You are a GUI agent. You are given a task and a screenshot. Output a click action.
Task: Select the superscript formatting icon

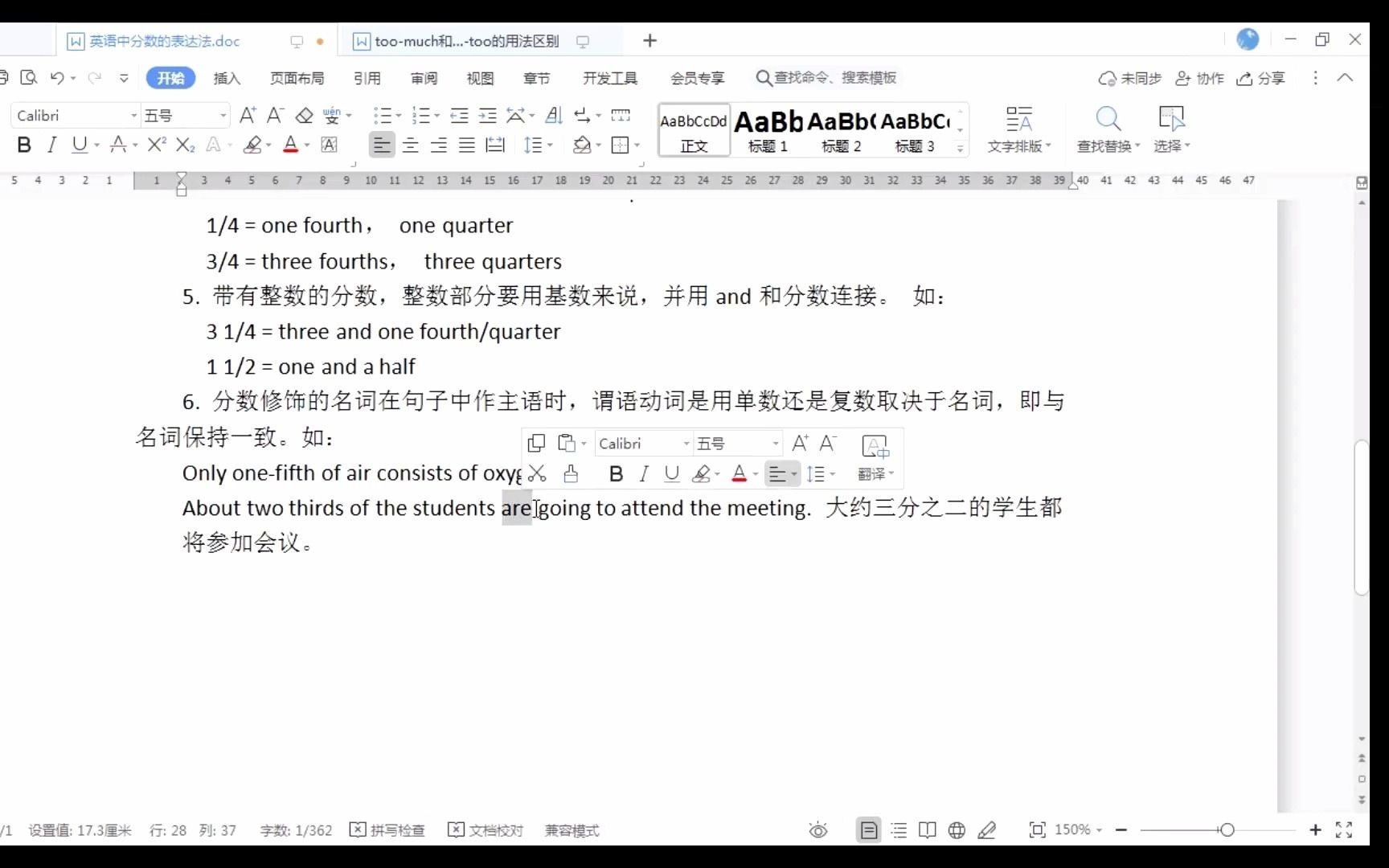(155, 145)
